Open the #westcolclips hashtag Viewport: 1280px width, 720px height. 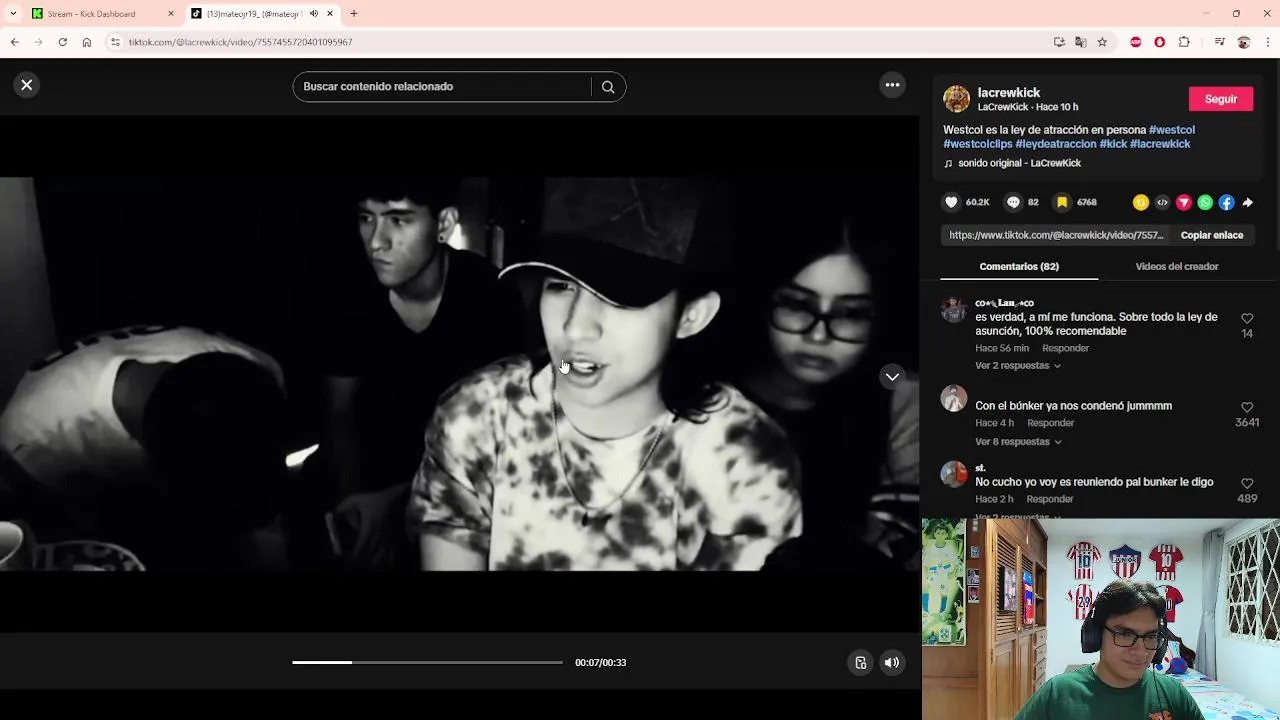(978, 144)
